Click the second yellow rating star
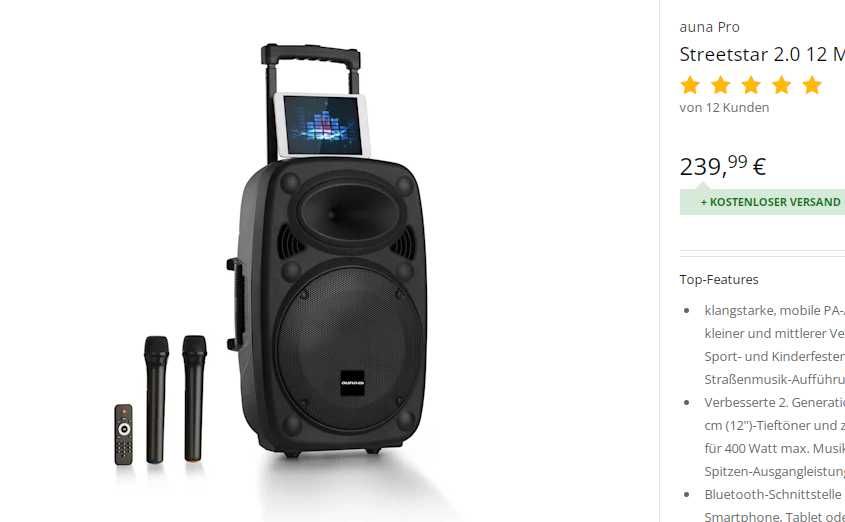This screenshot has width=845, height=522. (x=721, y=85)
